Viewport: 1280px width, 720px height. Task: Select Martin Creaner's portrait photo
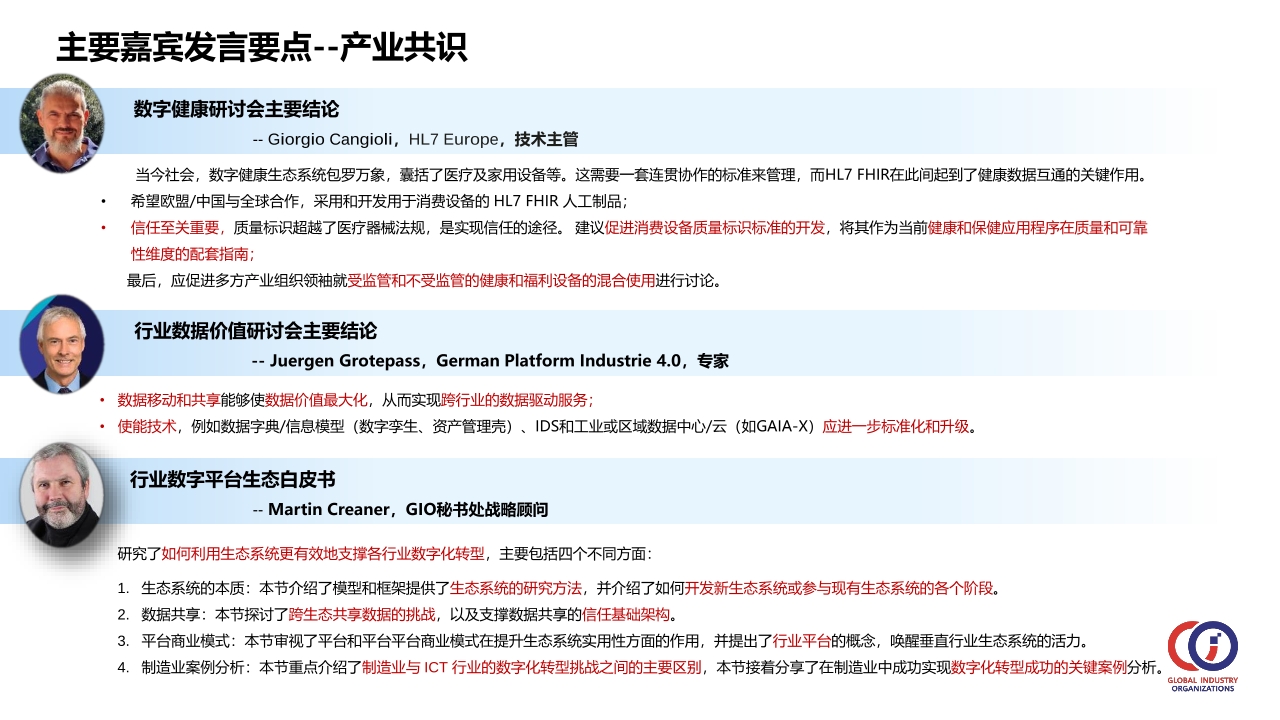pyautogui.click(x=62, y=495)
